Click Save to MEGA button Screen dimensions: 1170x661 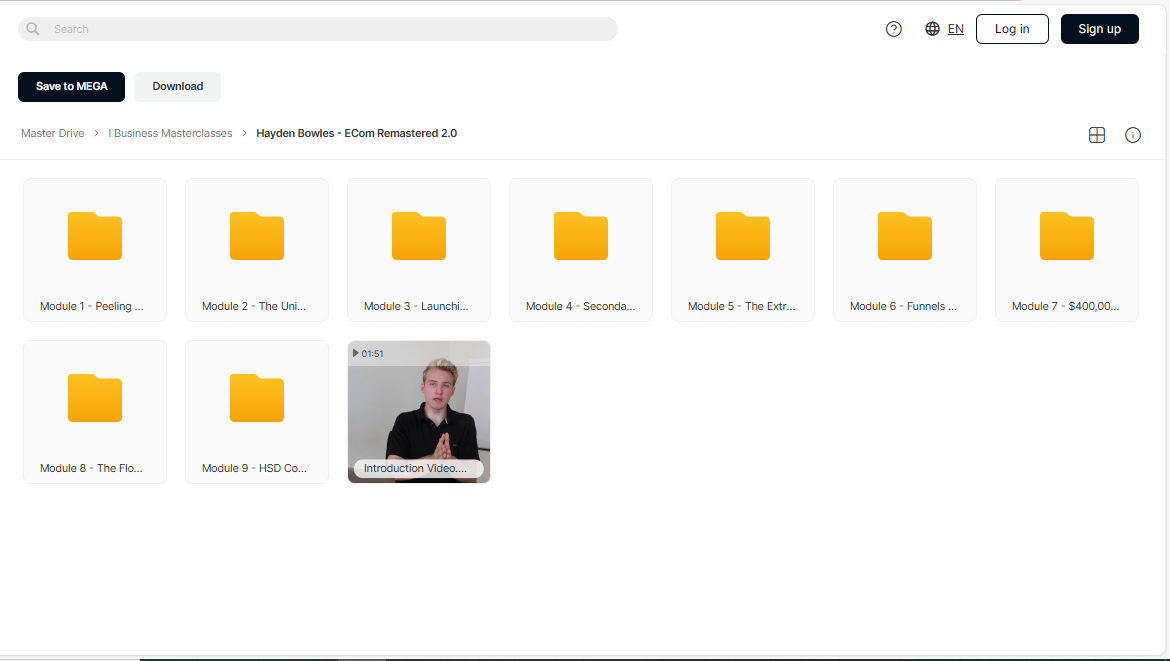(x=72, y=87)
